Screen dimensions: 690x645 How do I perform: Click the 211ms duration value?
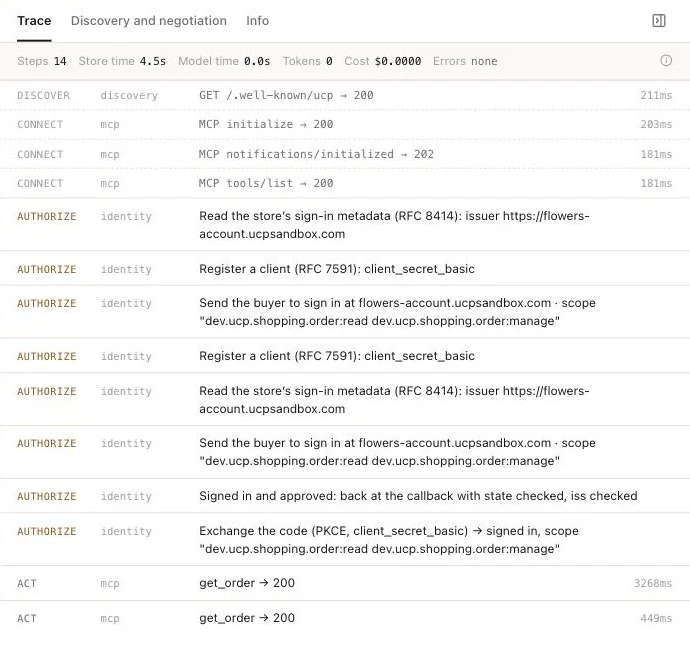pyautogui.click(x=656, y=95)
